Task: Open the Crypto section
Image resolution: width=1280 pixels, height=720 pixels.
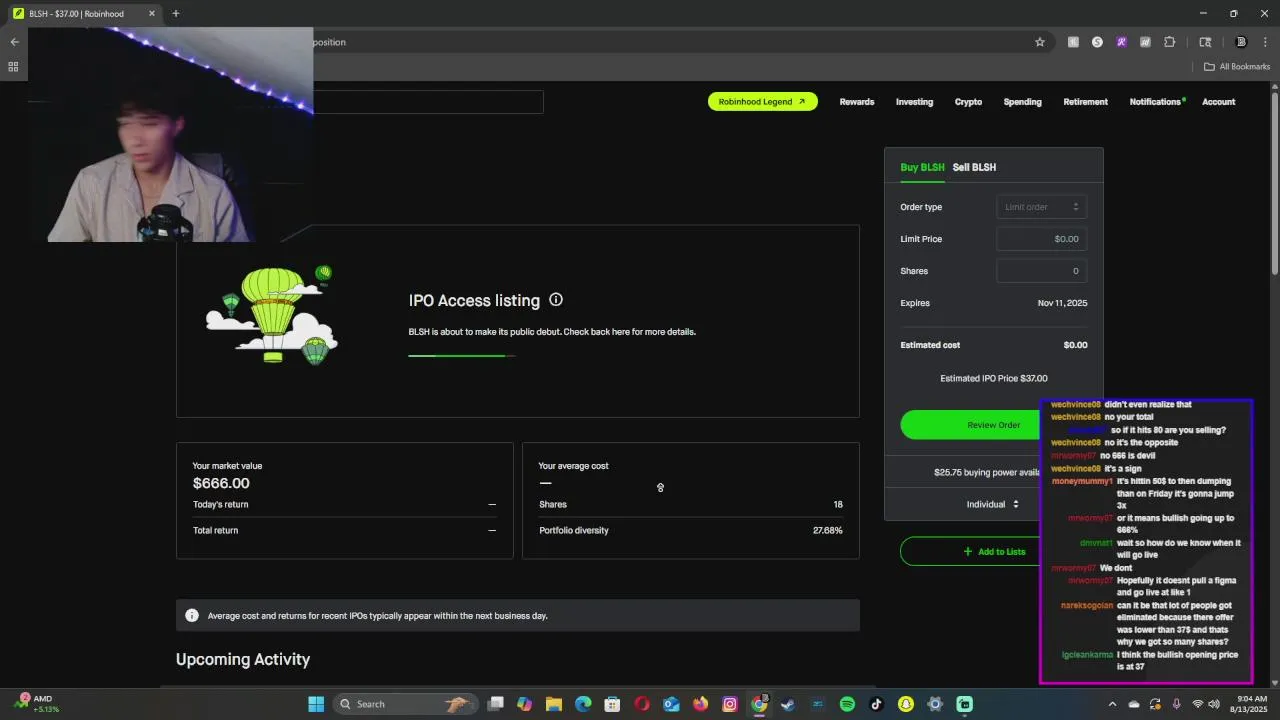Action: tap(968, 102)
